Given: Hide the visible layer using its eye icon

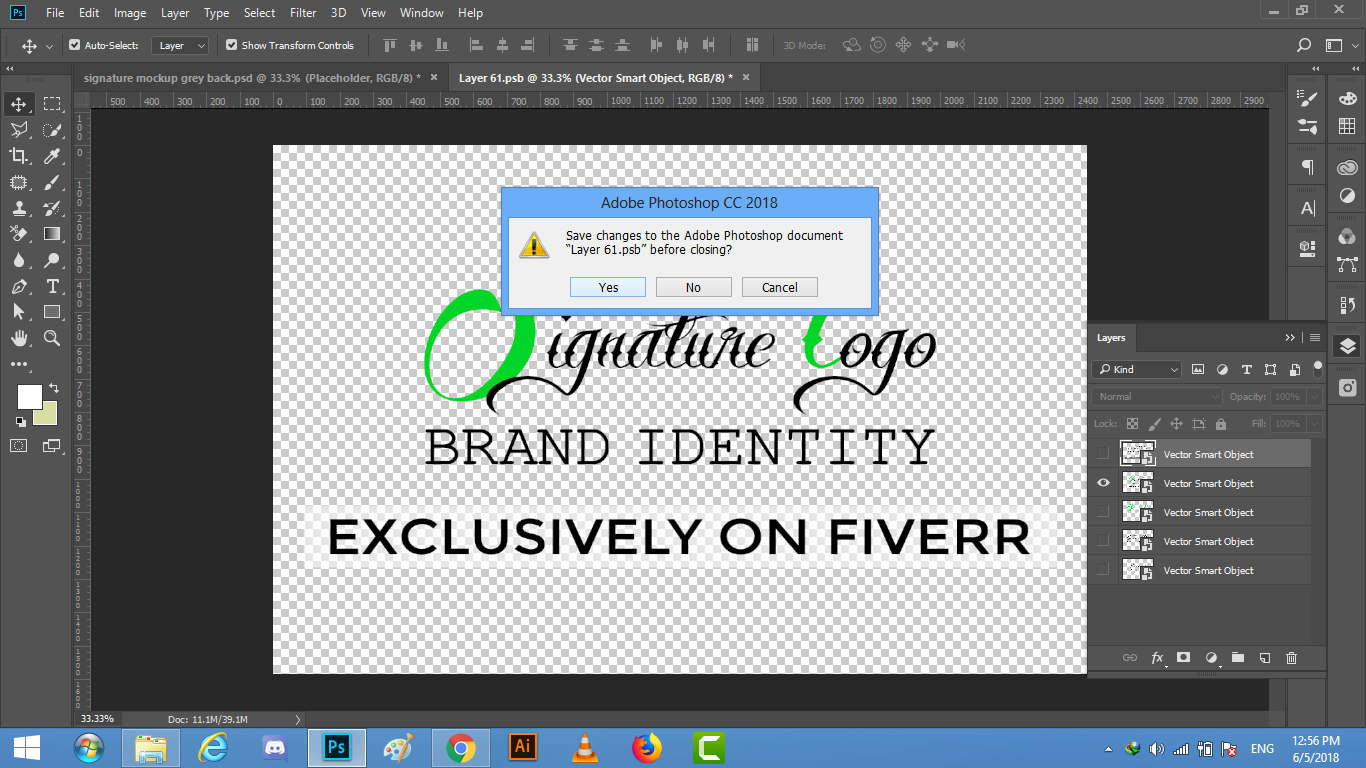Looking at the screenshot, I should [x=1103, y=483].
